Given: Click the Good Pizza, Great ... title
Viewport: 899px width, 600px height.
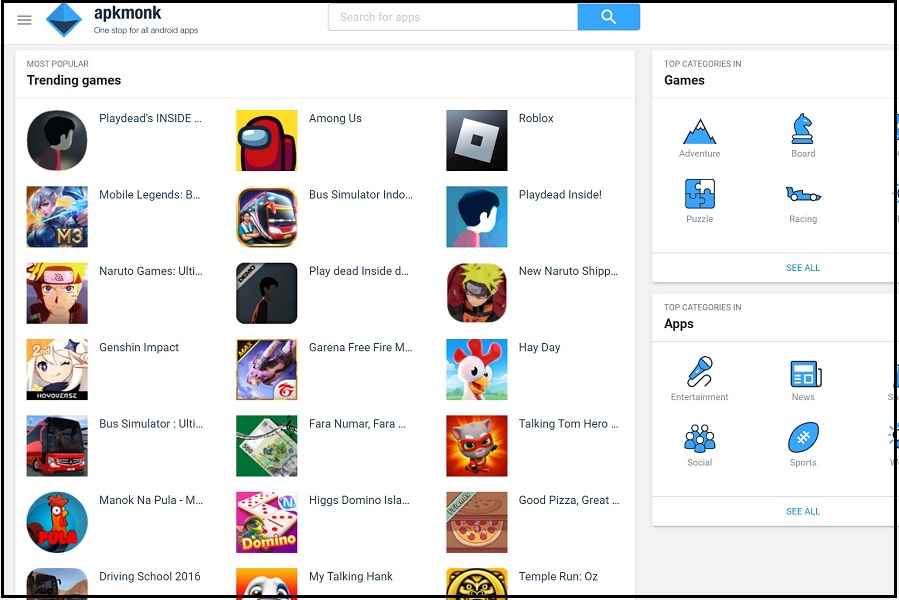Looking at the screenshot, I should tap(569, 500).
